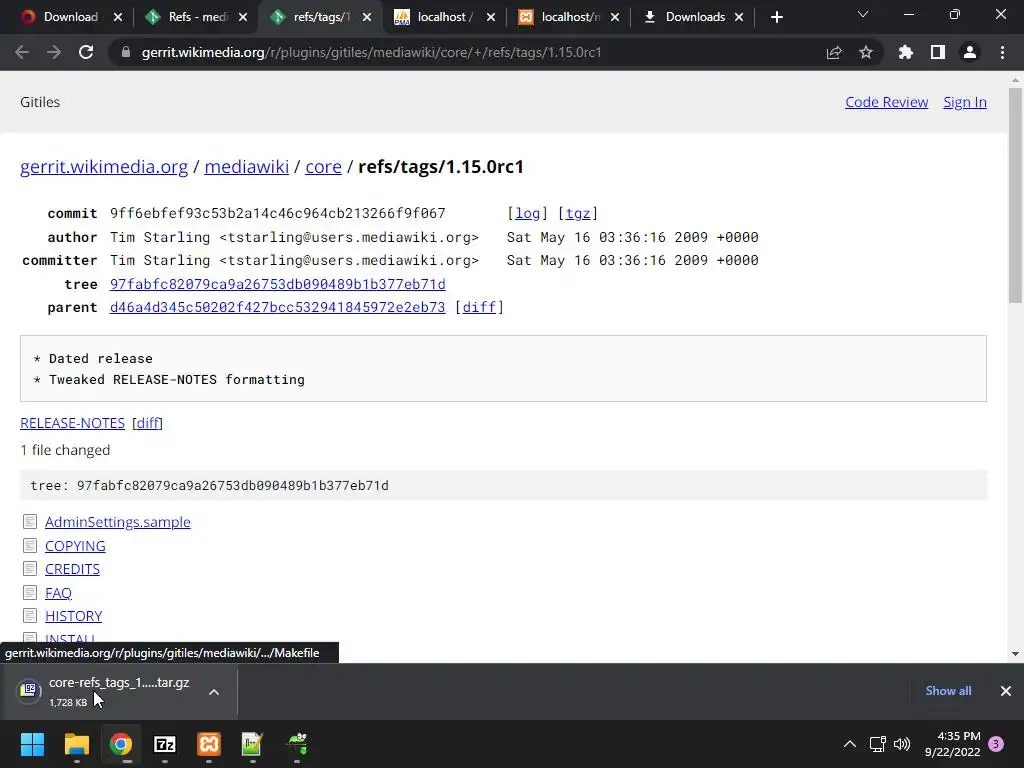This screenshot has width=1024, height=768.
Task: Click the Sign In link
Action: (965, 102)
